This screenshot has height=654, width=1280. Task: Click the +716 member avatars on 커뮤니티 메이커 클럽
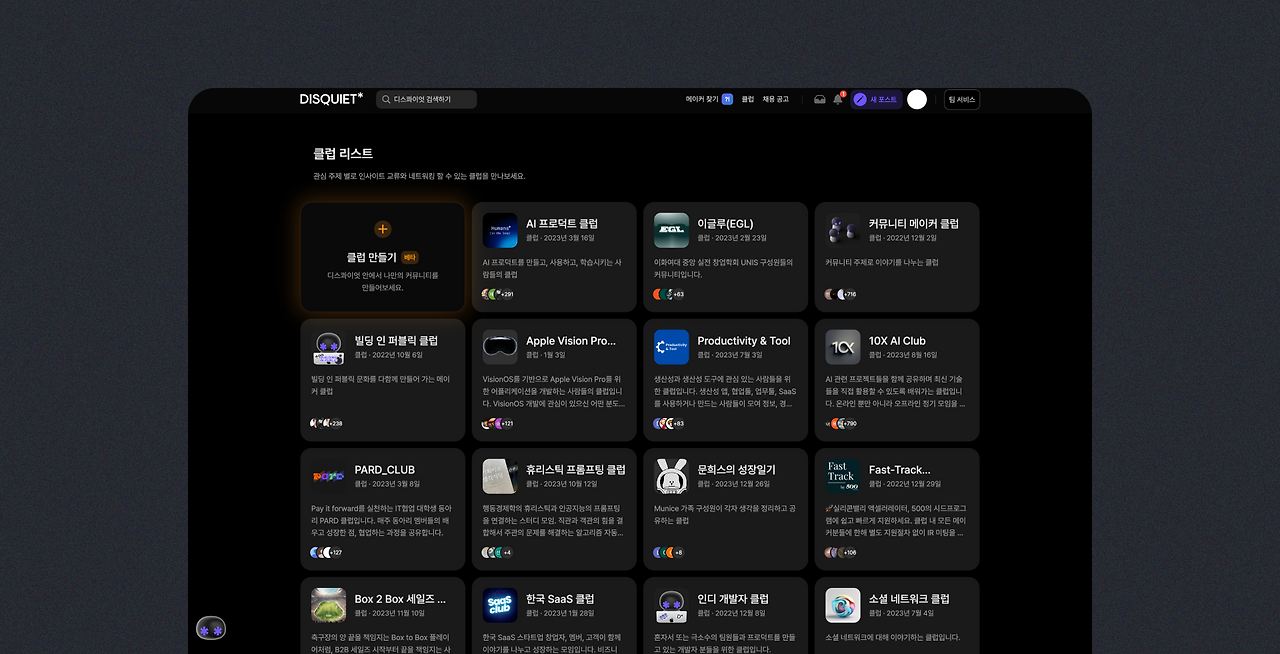point(841,294)
